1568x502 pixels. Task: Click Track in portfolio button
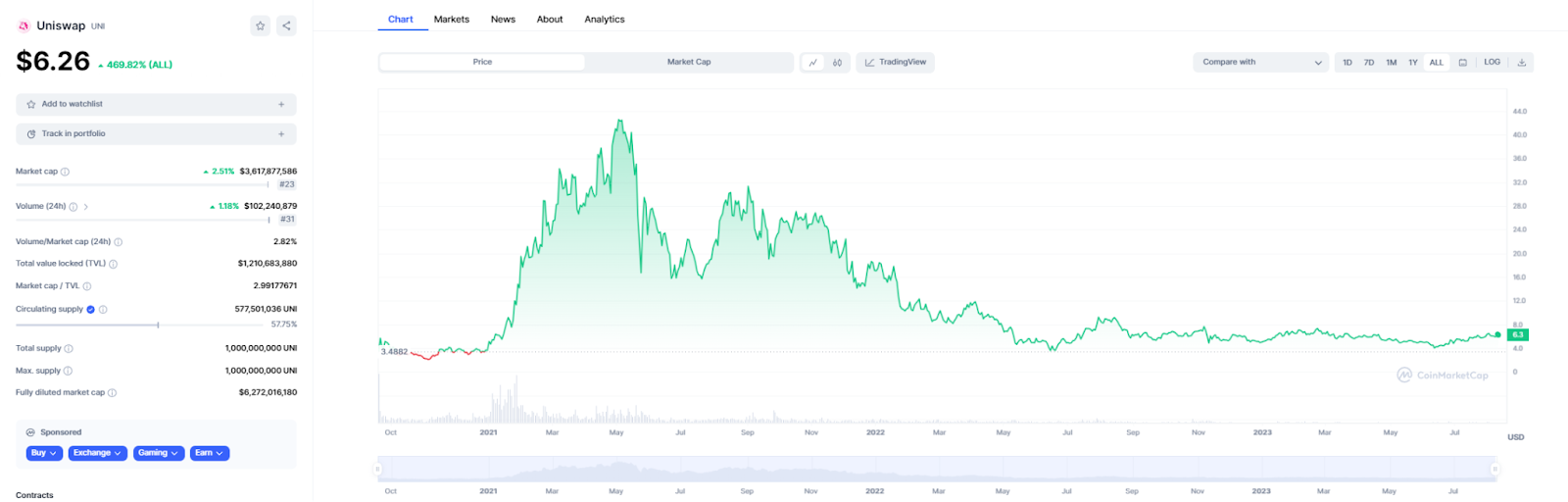click(156, 133)
